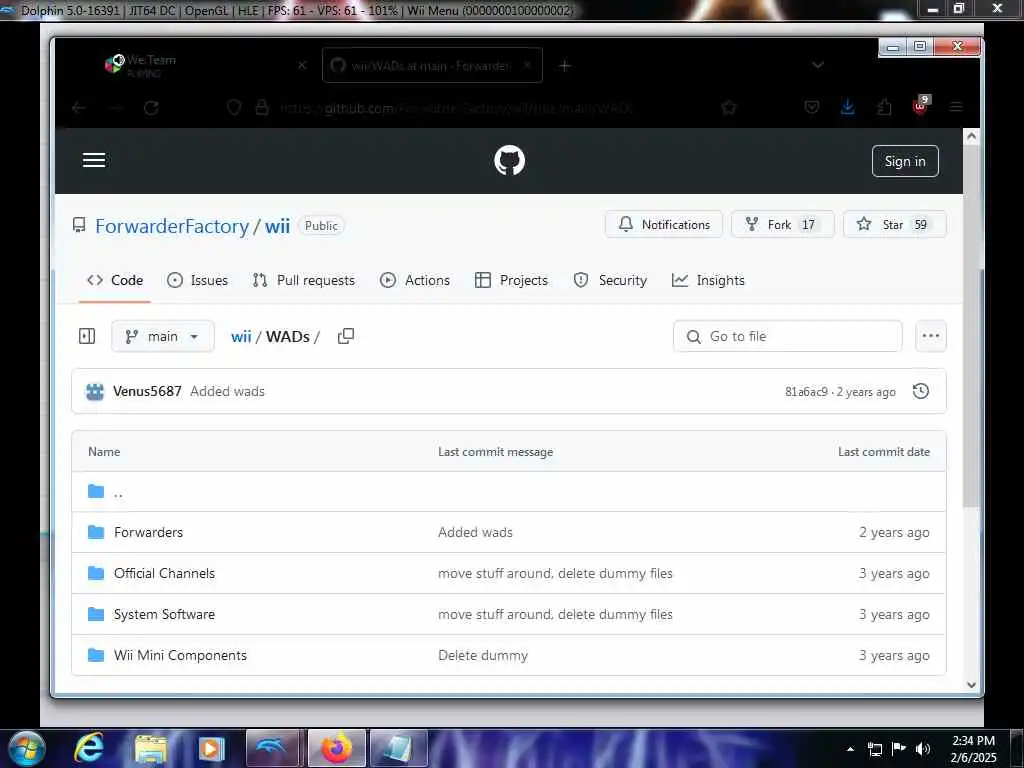Switch to Firefox taskbar button
This screenshot has width=1024, height=768.
tap(336, 748)
